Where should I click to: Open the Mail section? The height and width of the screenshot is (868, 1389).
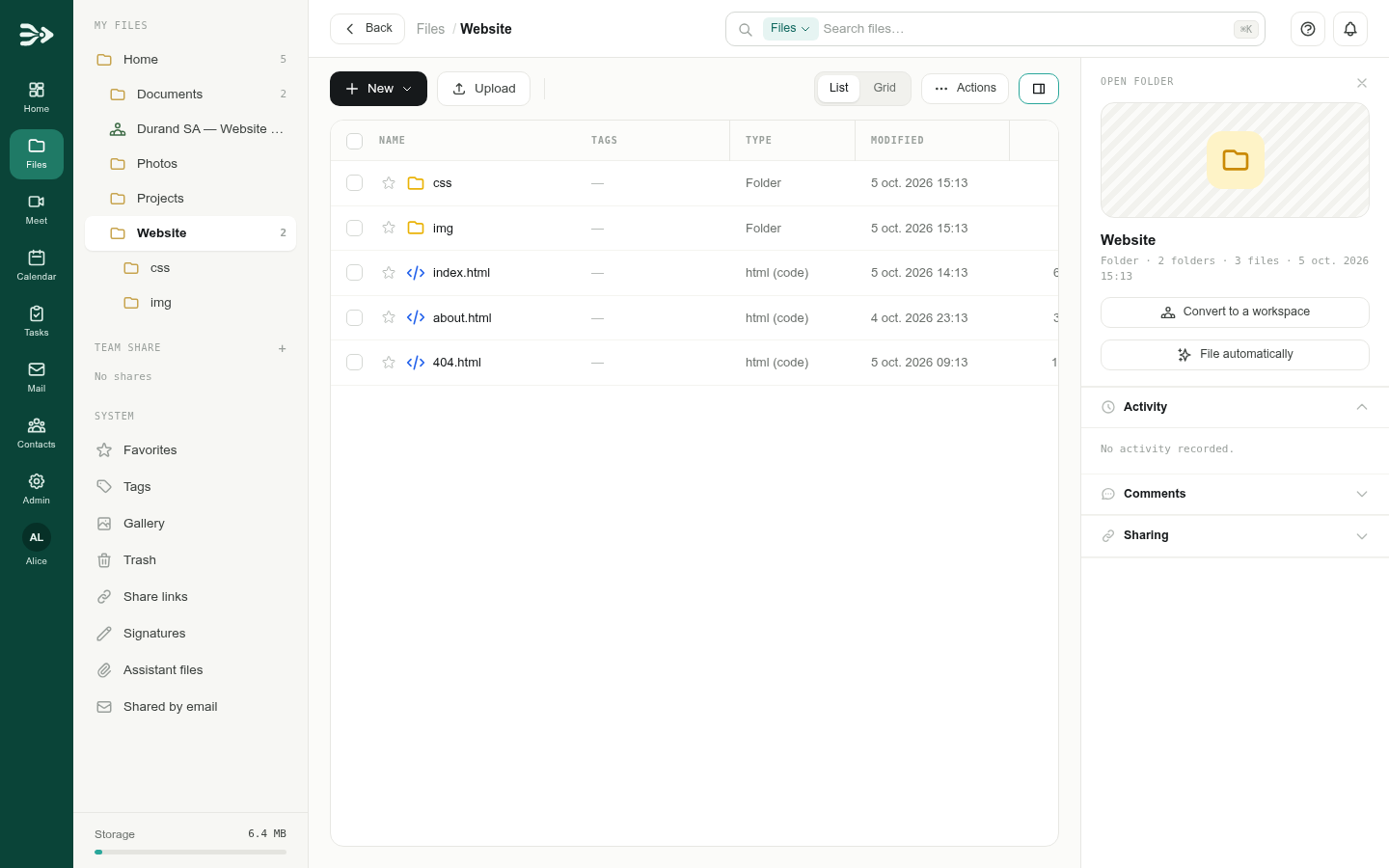pos(37,377)
